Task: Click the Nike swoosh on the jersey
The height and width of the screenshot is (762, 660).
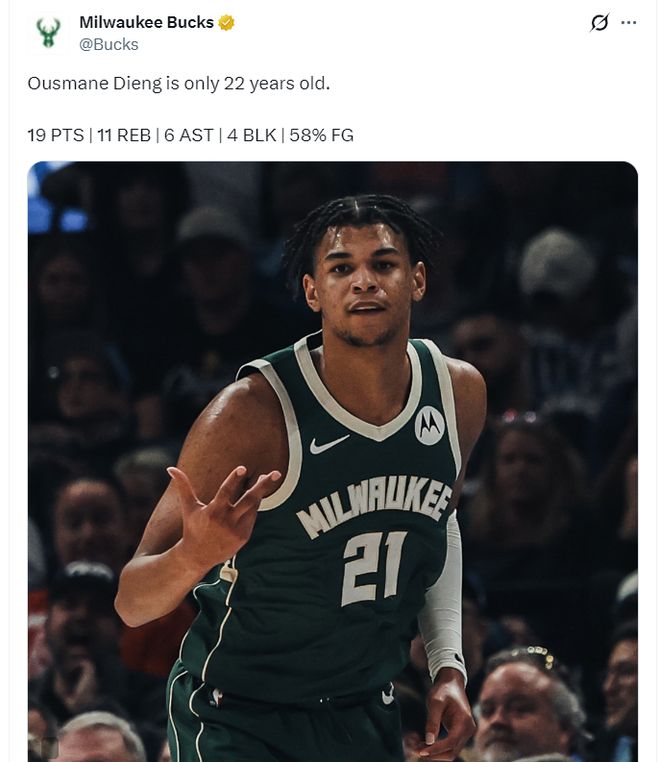Action: pyautogui.click(x=328, y=443)
